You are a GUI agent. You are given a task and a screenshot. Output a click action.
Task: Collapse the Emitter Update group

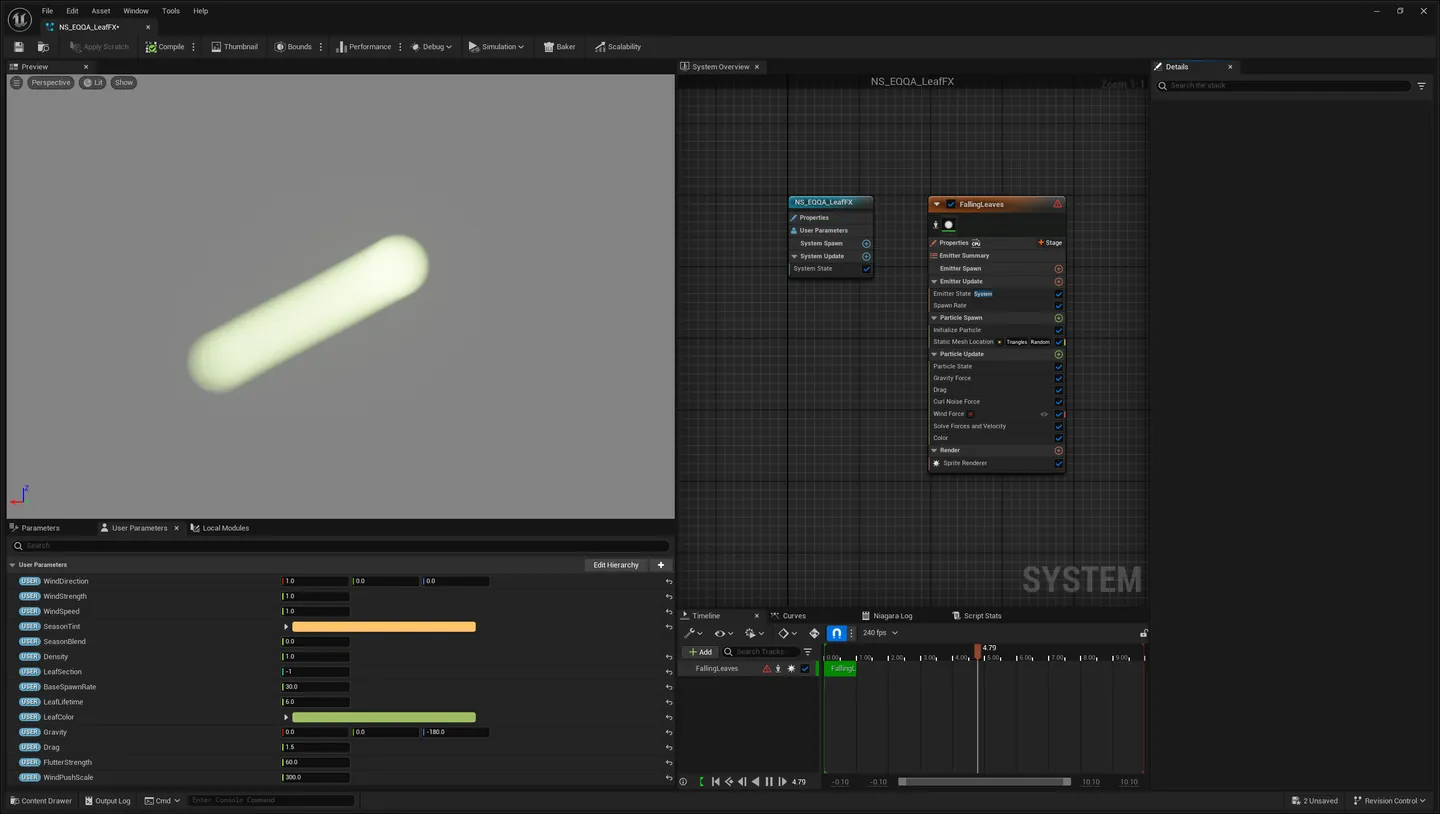pos(935,282)
